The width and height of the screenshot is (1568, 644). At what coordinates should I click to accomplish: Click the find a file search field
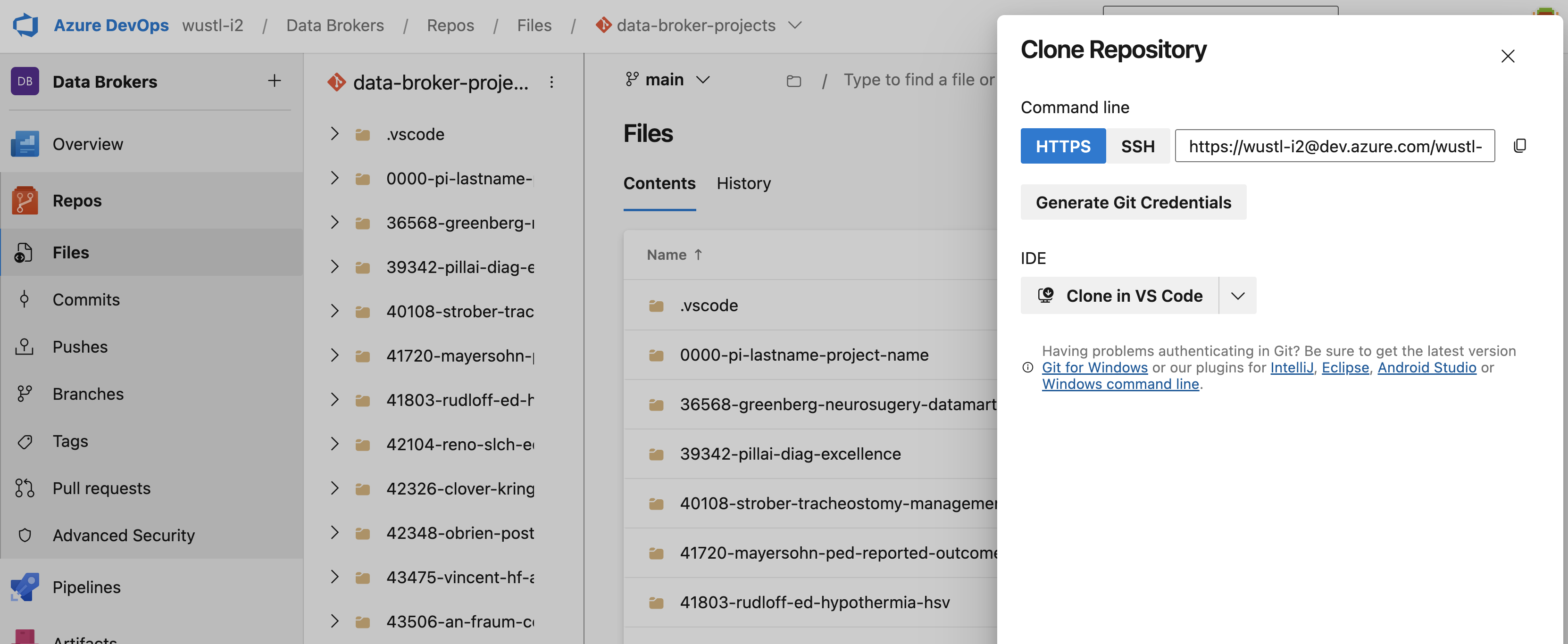918,80
